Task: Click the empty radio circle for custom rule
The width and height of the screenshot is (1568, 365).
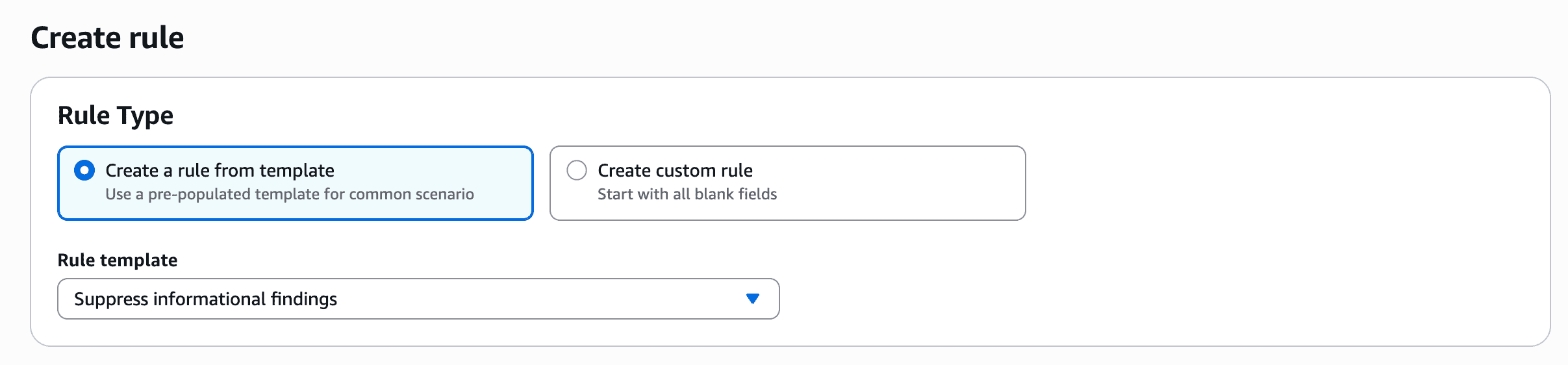Action: coord(577,171)
